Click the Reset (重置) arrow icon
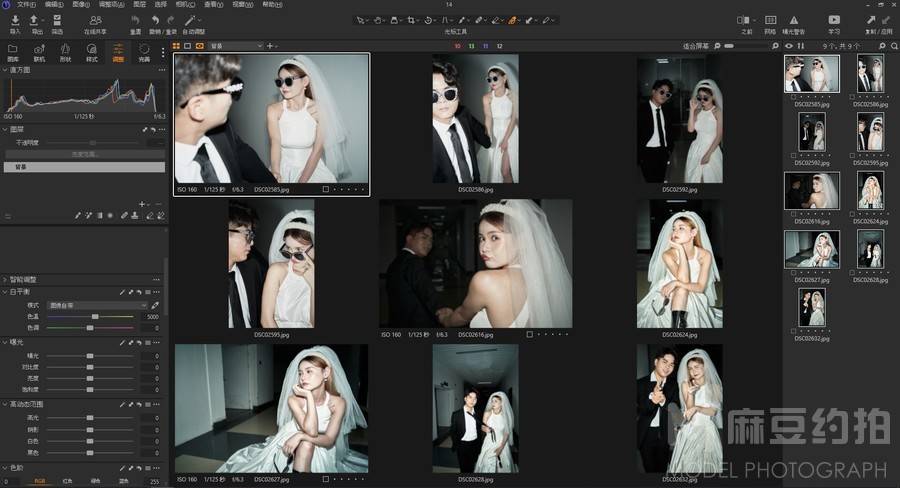 pyautogui.click(x=135, y=21)
